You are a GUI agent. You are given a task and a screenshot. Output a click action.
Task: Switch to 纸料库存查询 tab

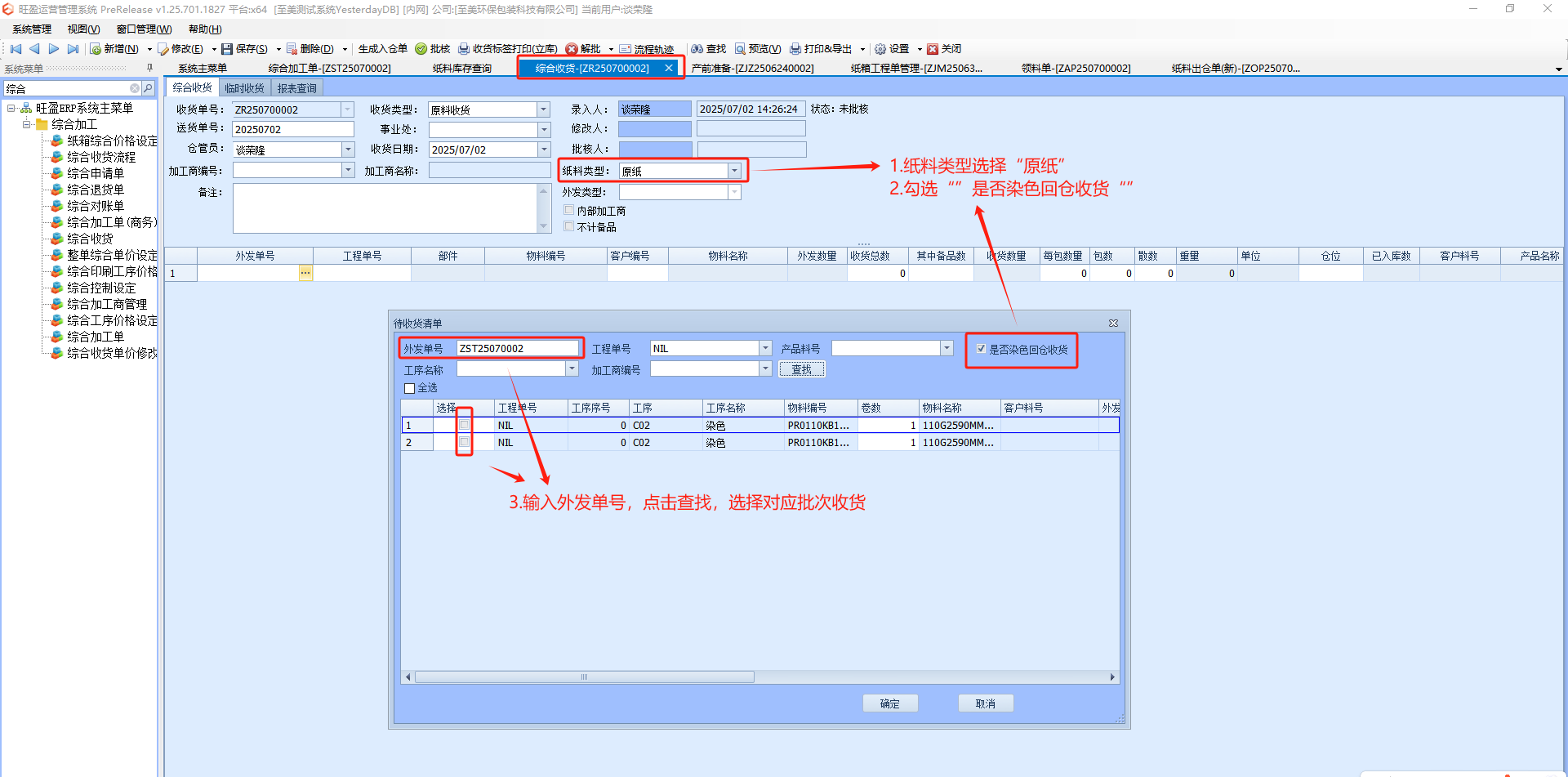pos(462,69)
